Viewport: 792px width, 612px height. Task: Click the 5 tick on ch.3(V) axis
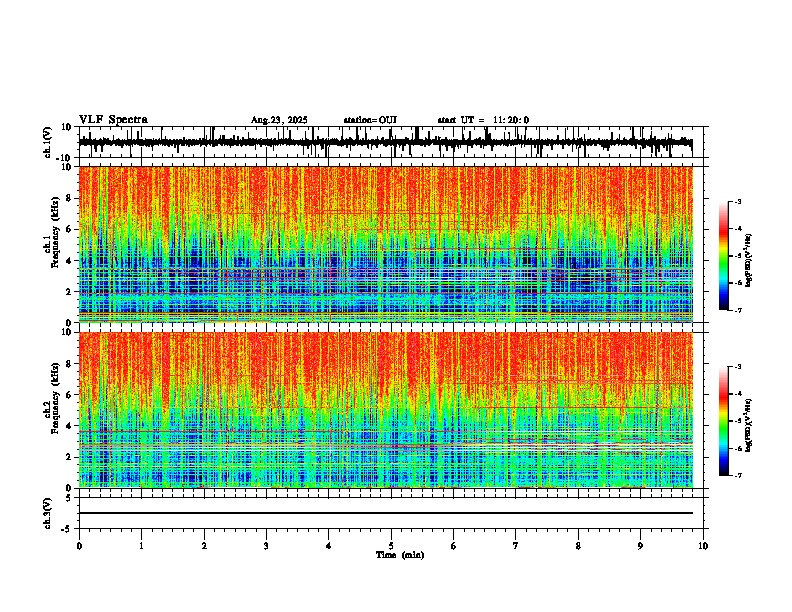point(70,497)
